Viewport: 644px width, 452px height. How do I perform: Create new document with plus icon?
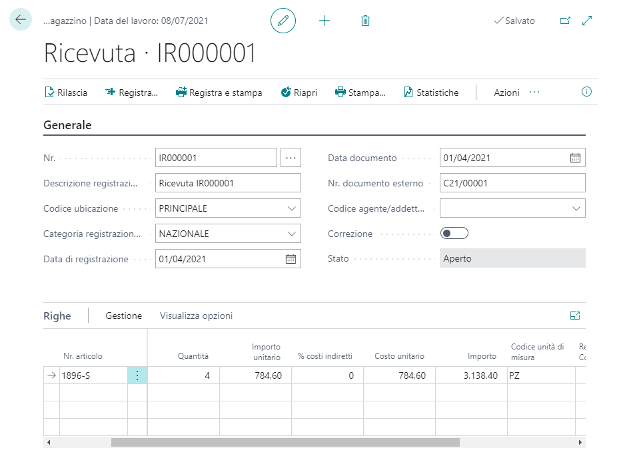click(324, 21)
